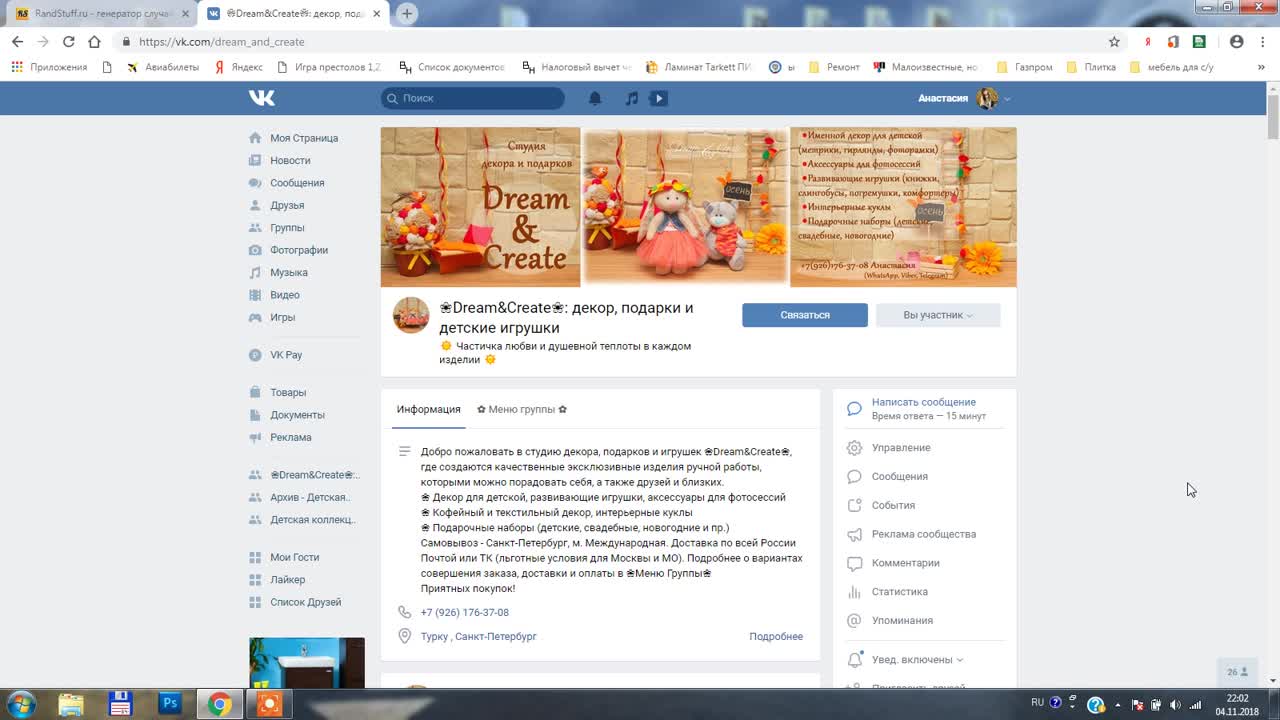Close the RandStuff.ru tab
The width and height of the screenshot is (1280, 720).
click(x=185, y=14)
